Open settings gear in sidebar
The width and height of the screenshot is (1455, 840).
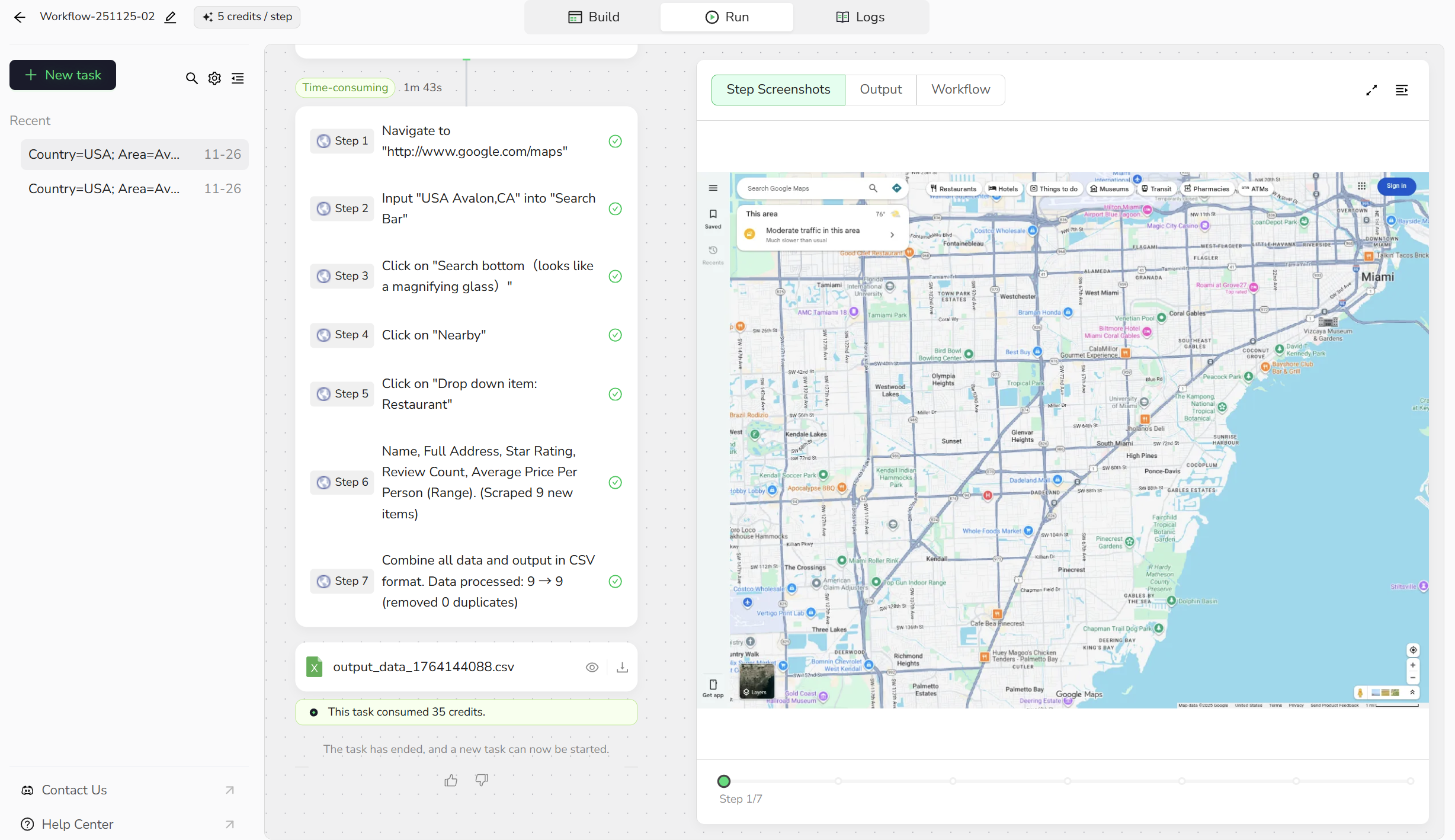click(214, 78)
